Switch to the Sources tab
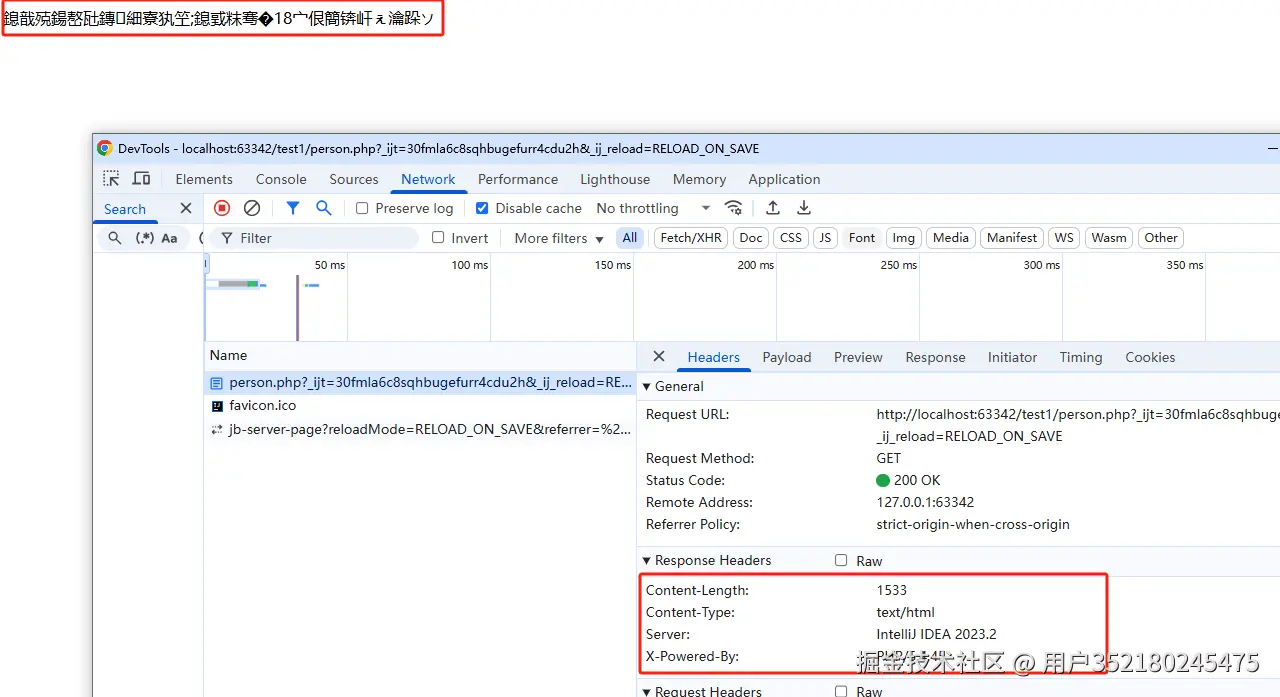This screenshot has width=1280, height=697. pos(354,179)
